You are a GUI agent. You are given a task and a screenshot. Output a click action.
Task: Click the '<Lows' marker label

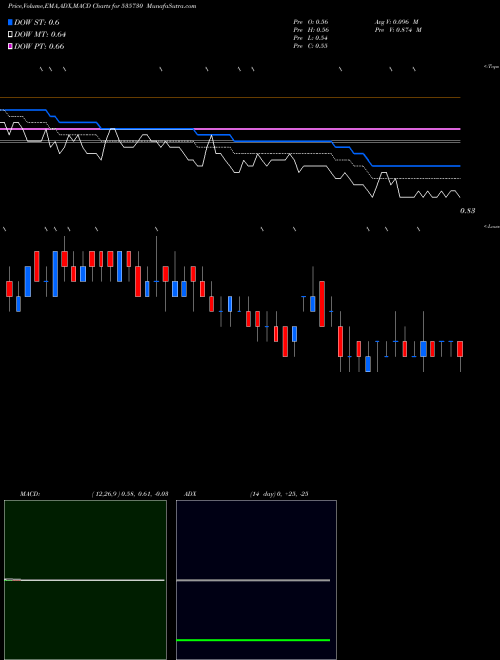point(492,226)
